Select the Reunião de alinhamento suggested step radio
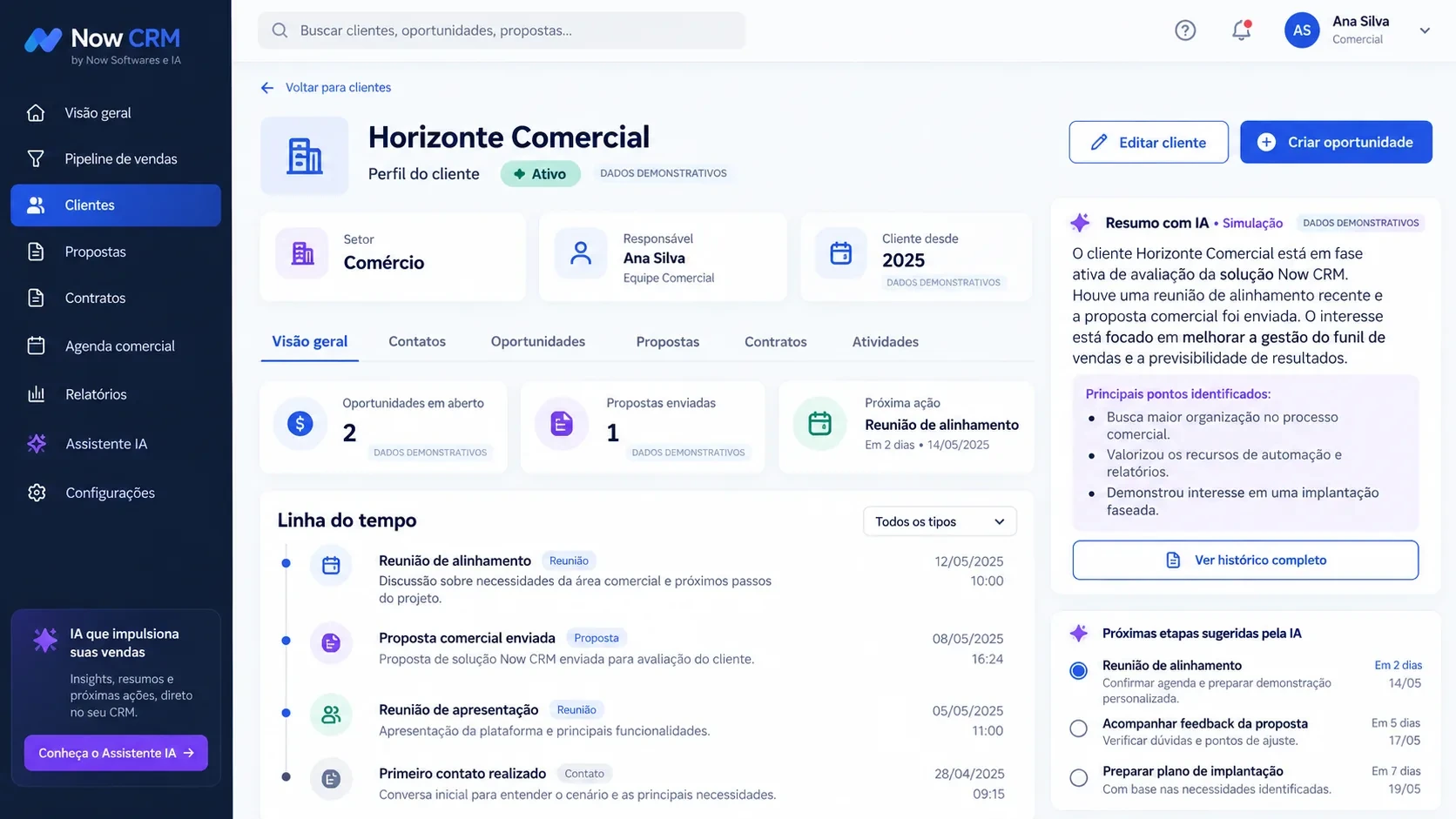 [1079, 670]
